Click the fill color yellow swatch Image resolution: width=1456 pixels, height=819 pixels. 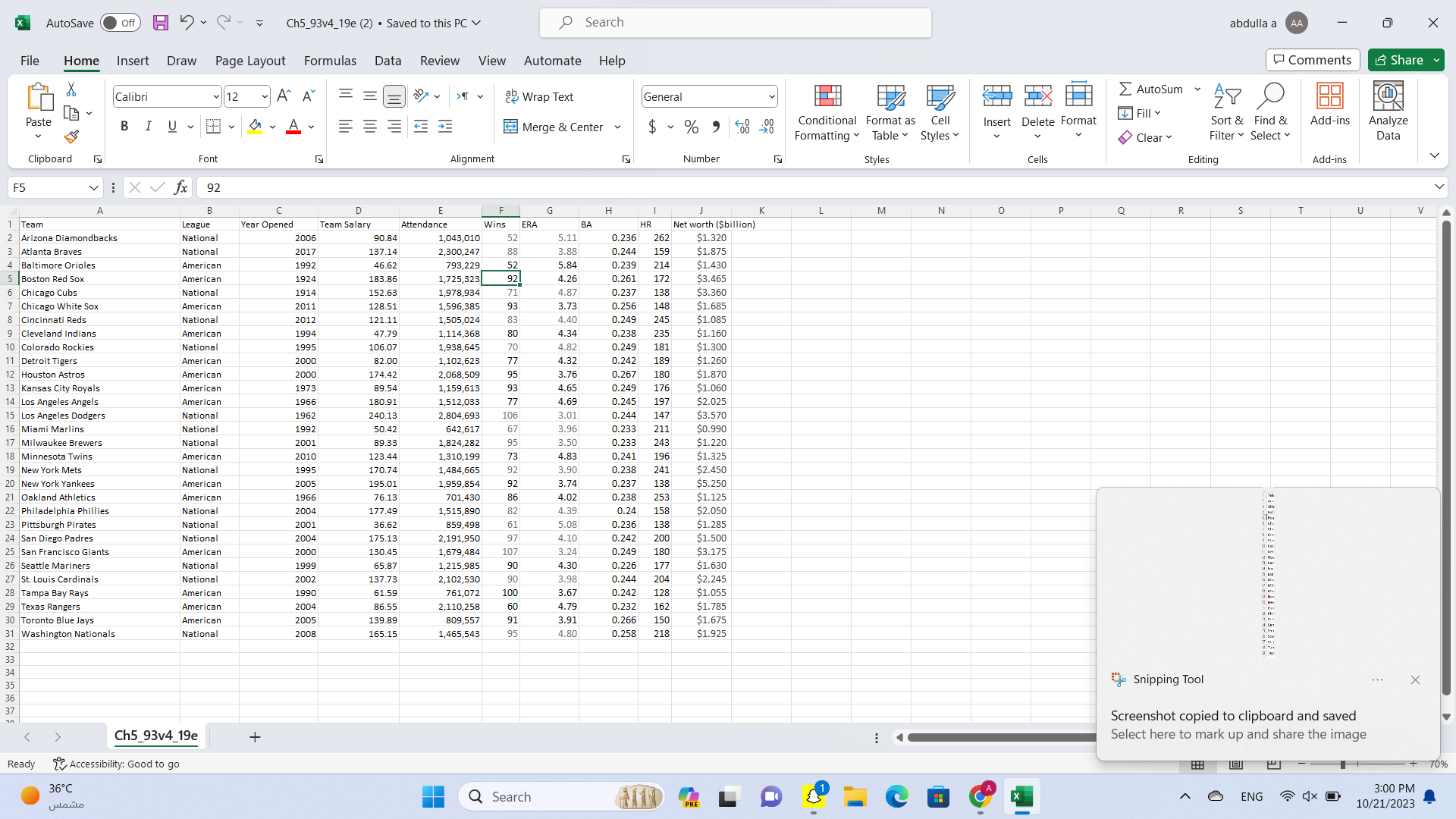coord(255,127)
